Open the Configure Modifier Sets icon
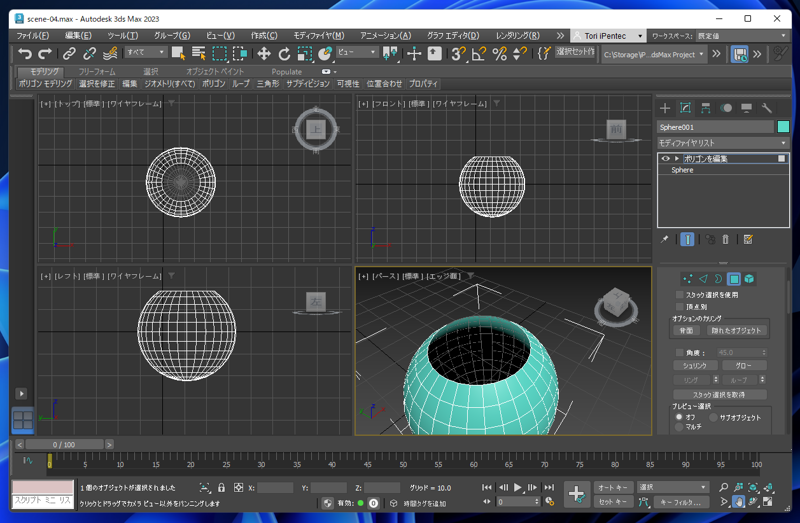Viewport: 800px width, 523px height. point(748,239)
